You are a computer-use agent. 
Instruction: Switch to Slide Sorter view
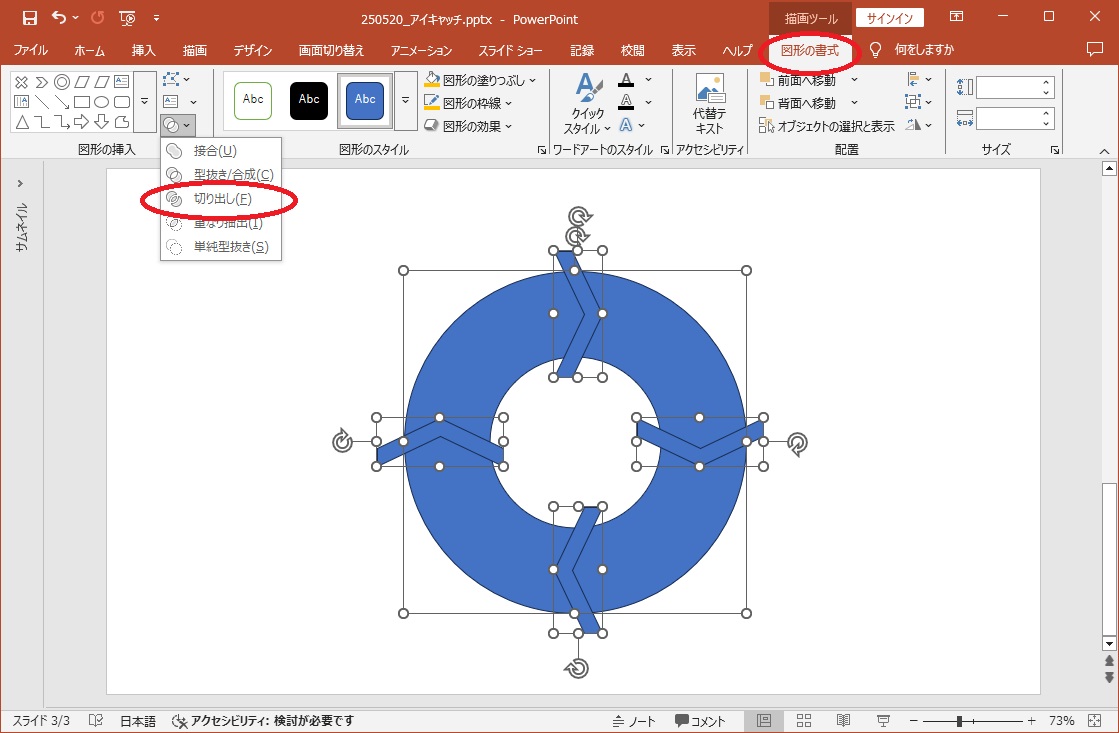(x=804, y=721)
